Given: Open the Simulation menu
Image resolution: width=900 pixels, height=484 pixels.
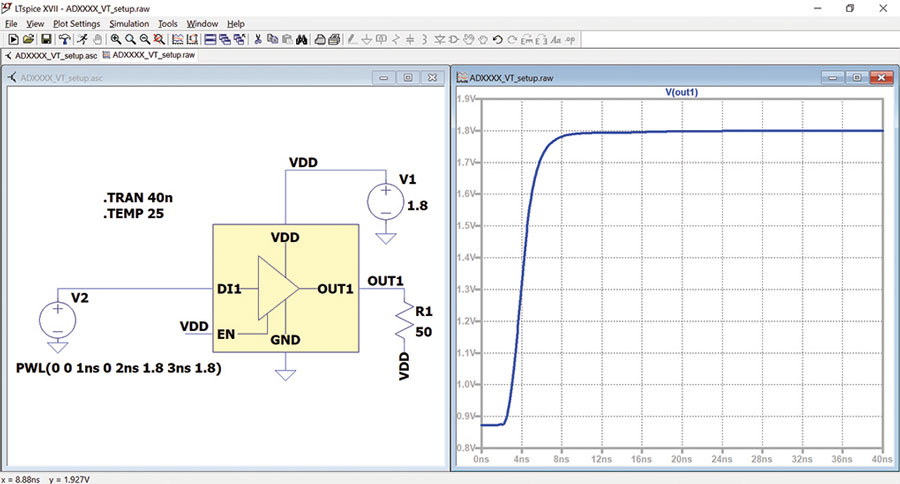Looking at the screenshot, I should point(129,24).
